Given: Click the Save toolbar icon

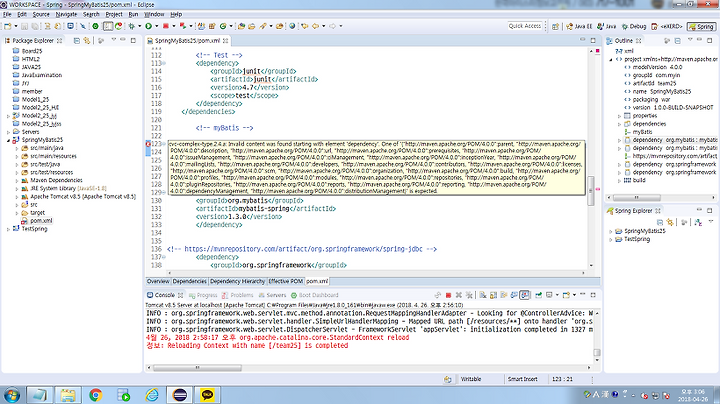Looking at the screenshot, I should coord(24,26).
